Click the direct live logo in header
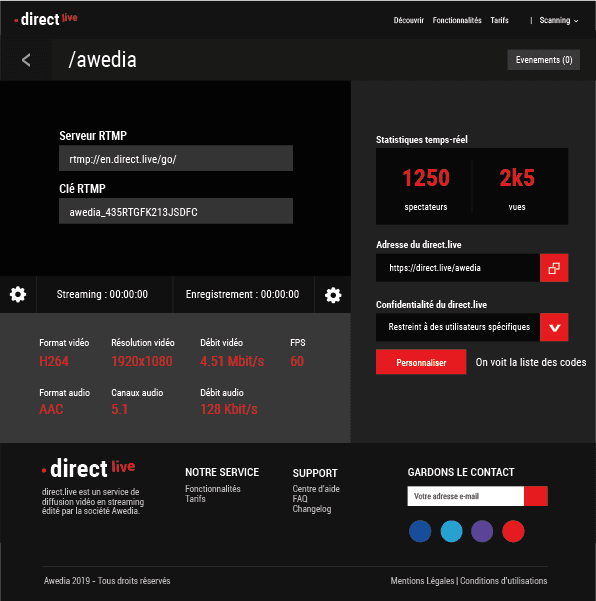This screenshot has height=601, width=596. pos(46,19)
